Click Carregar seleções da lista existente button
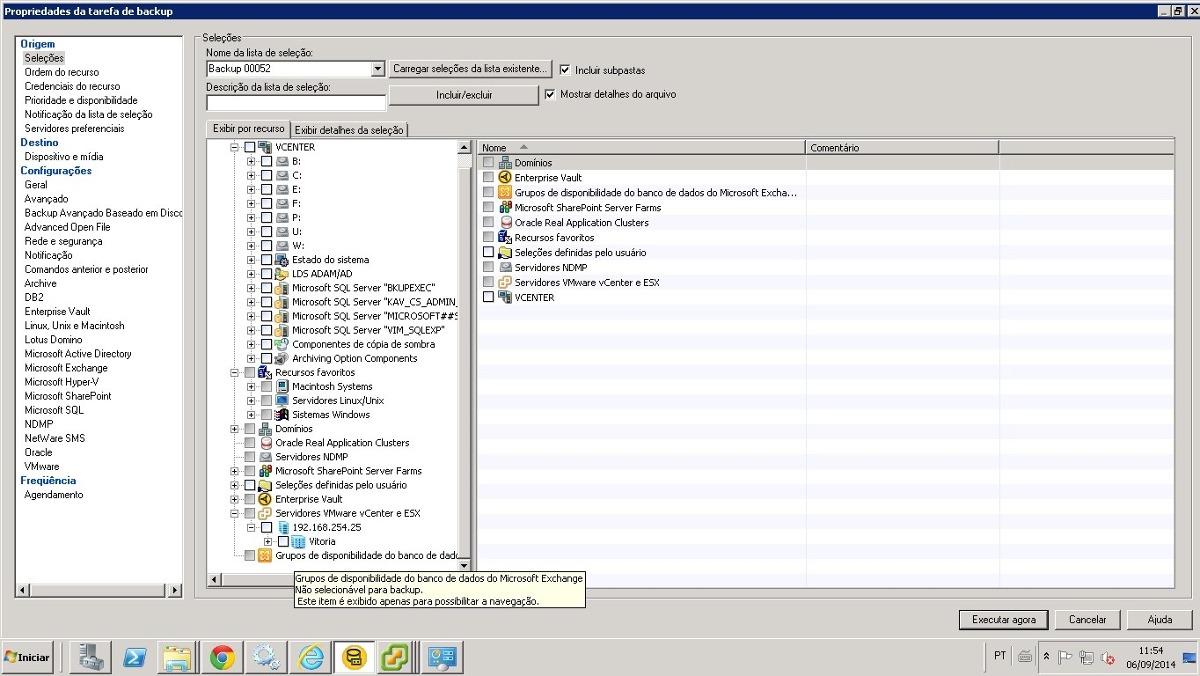The width and height of the screenshot is (1200, 676). click(470, 69)
